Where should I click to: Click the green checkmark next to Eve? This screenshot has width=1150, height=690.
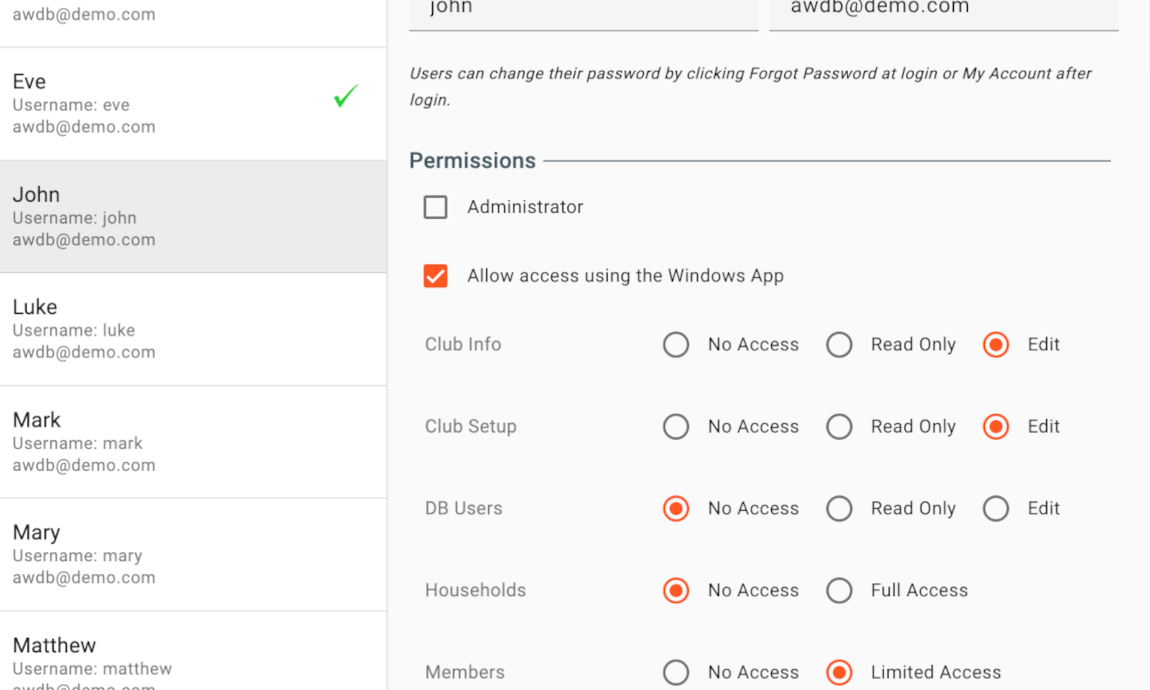tap(345, 97)
